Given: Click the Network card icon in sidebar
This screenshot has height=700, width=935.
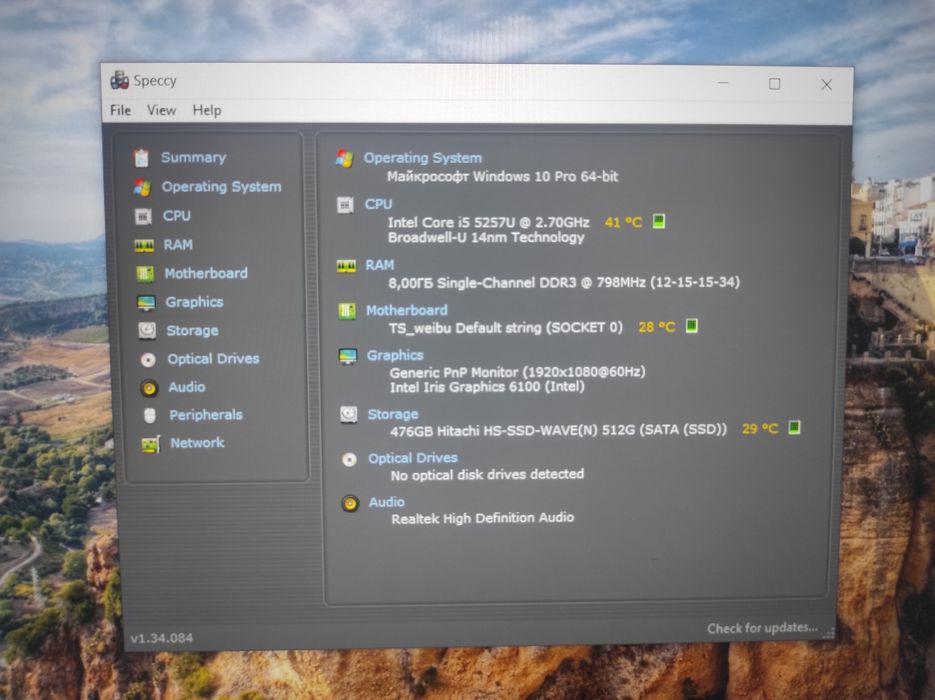Looking at the screenshot, I should pos(150,444).
